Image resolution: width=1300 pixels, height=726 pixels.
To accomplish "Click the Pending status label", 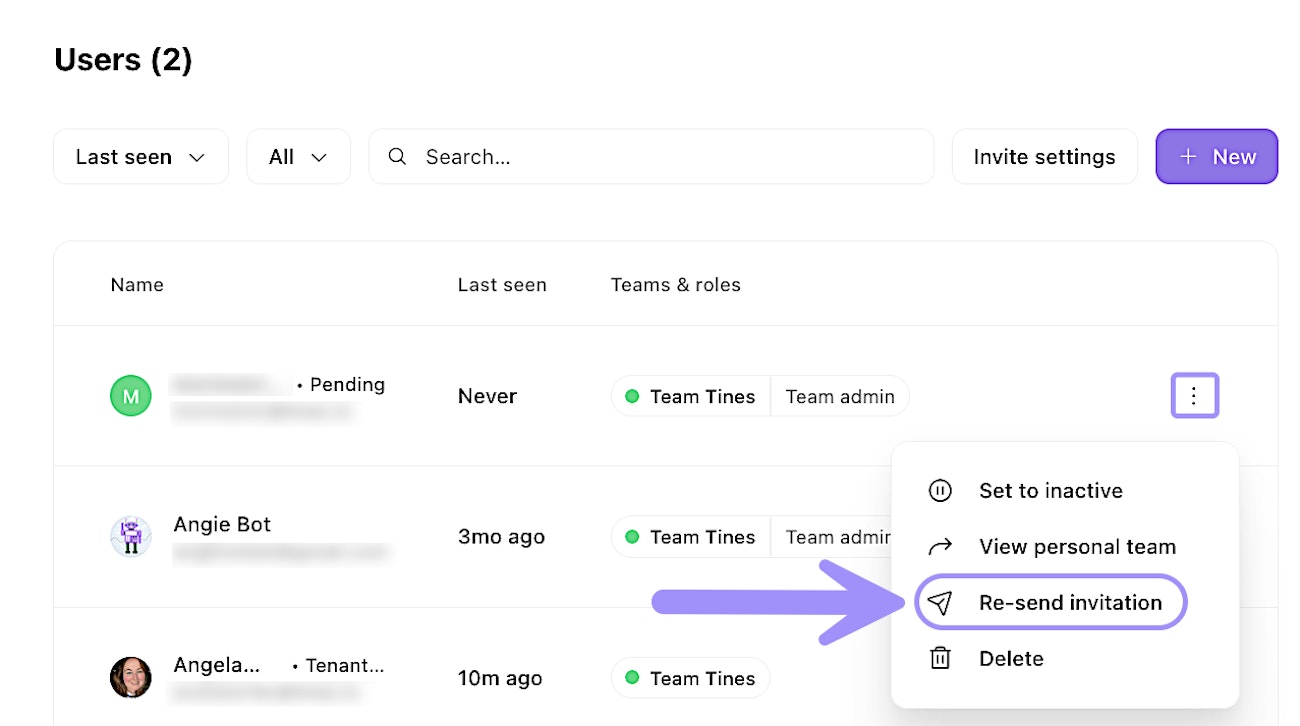I will click(x=347, y=384).
